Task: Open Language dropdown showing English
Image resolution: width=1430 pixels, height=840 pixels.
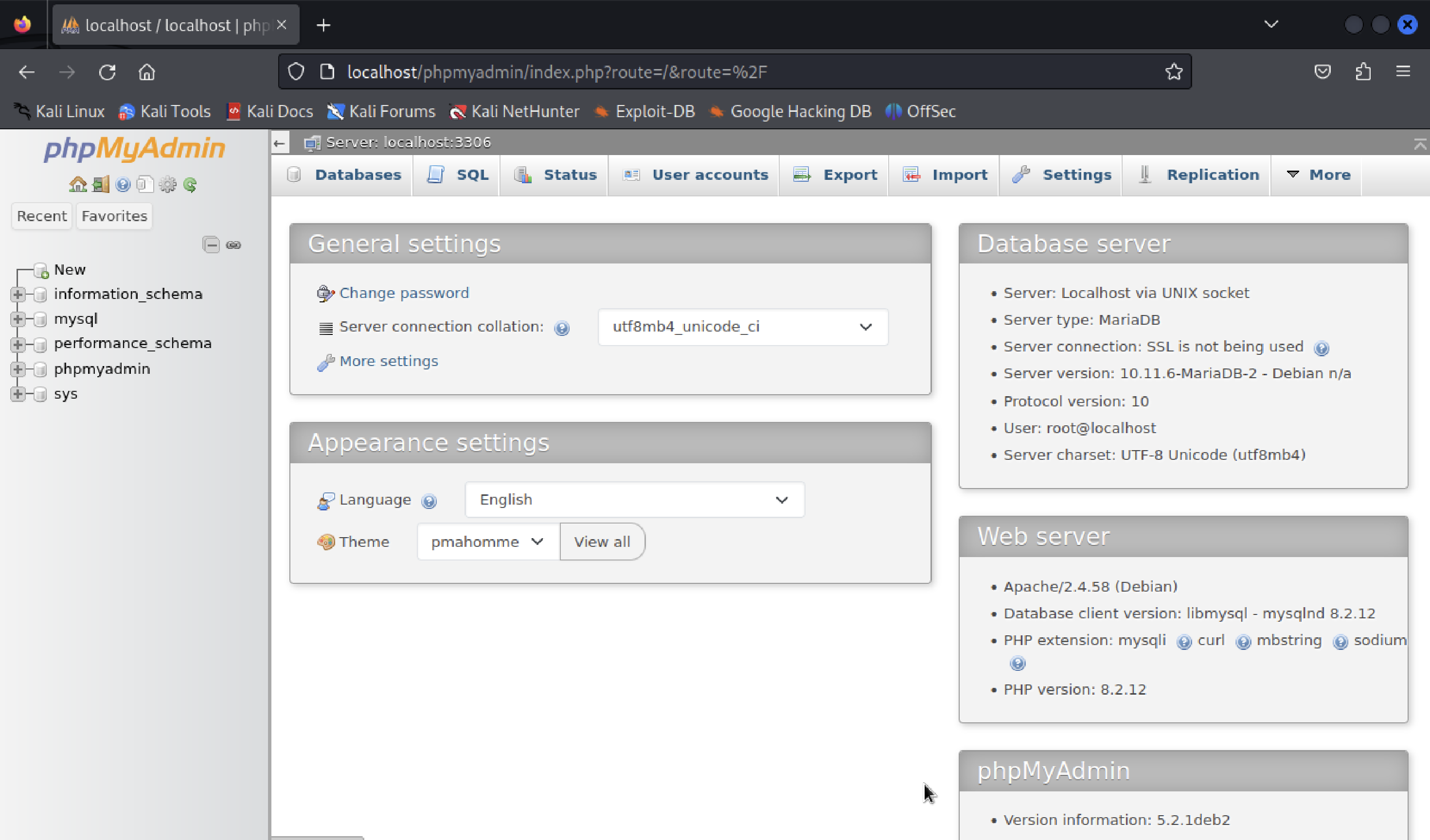Action: [x=634, y=500]
